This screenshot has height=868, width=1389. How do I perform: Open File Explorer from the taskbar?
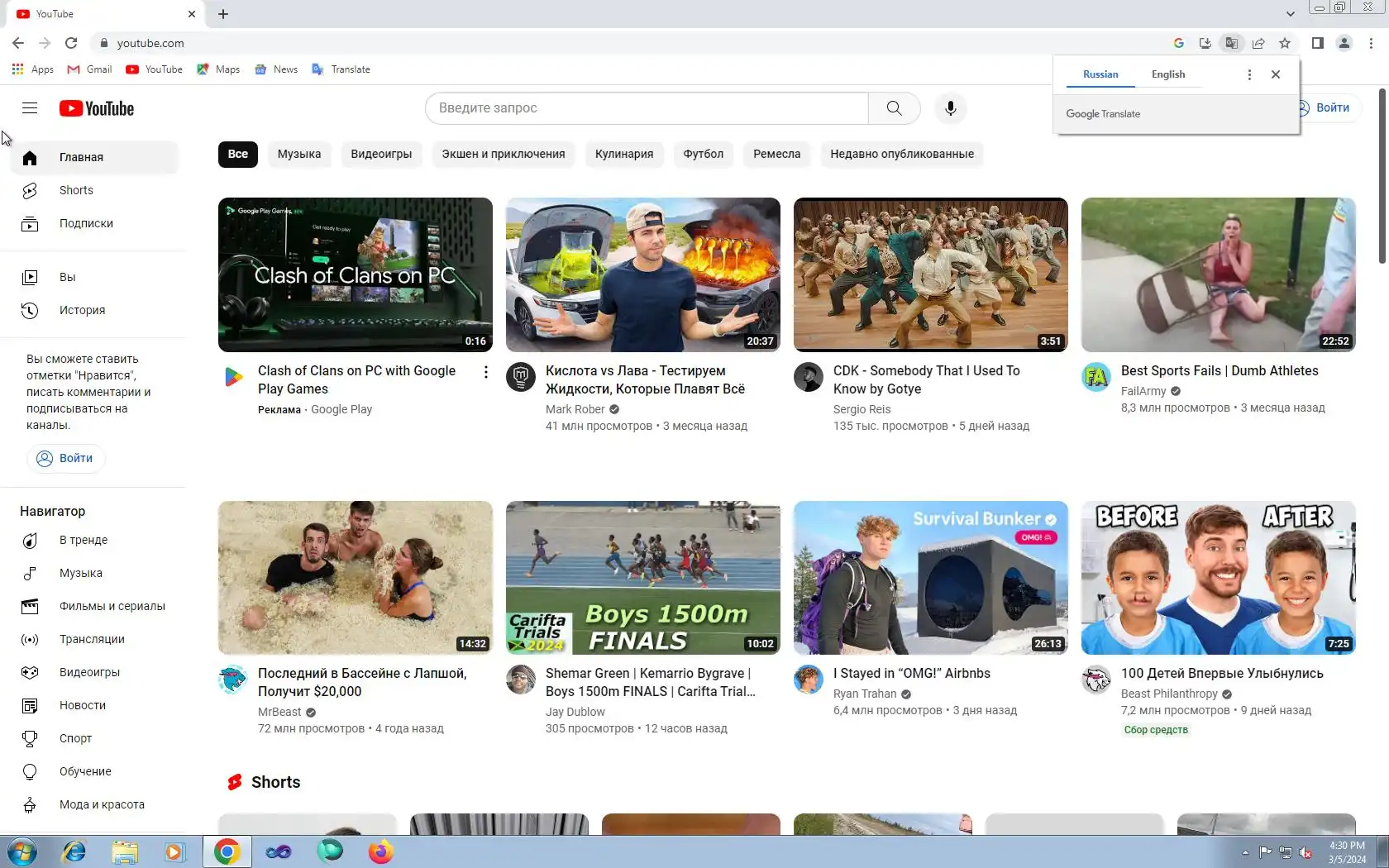(x=125, y=851)
